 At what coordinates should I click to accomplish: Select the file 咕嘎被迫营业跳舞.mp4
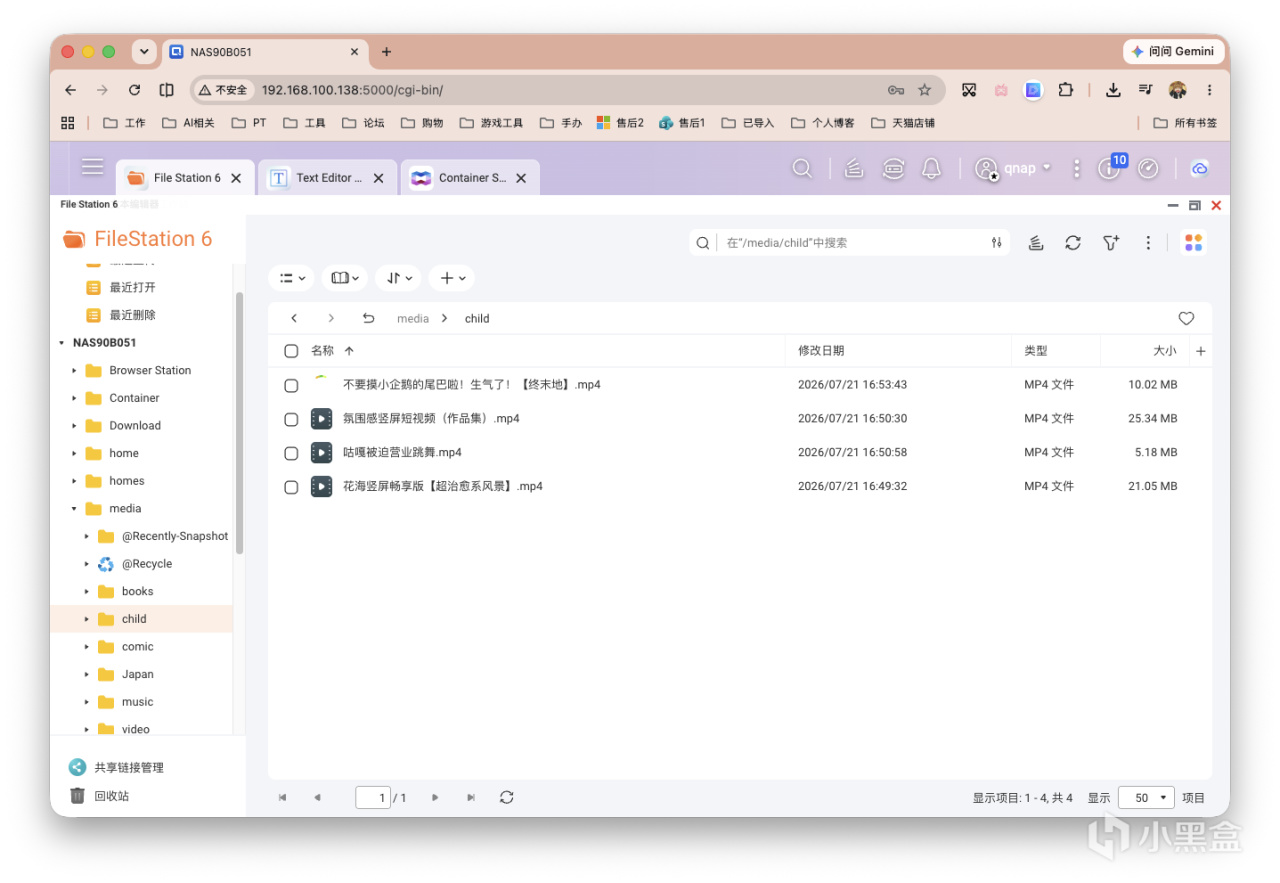402,453
